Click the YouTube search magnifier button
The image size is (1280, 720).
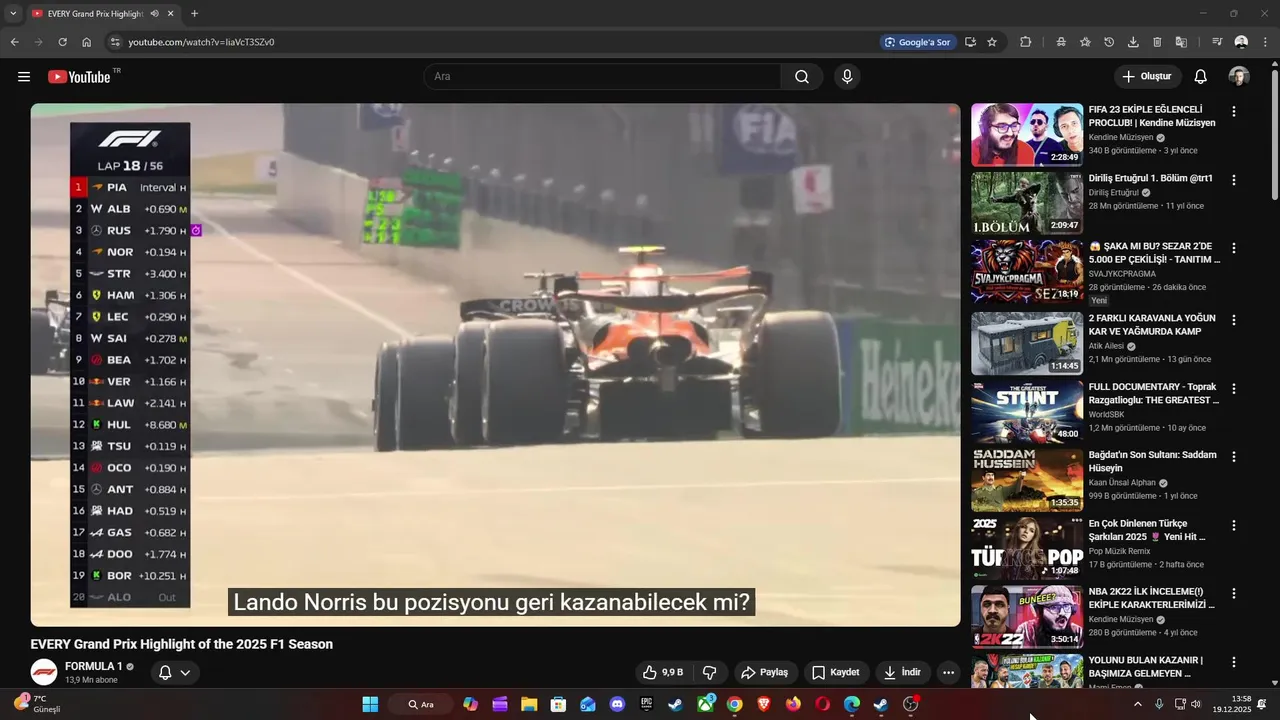point(802,77)
